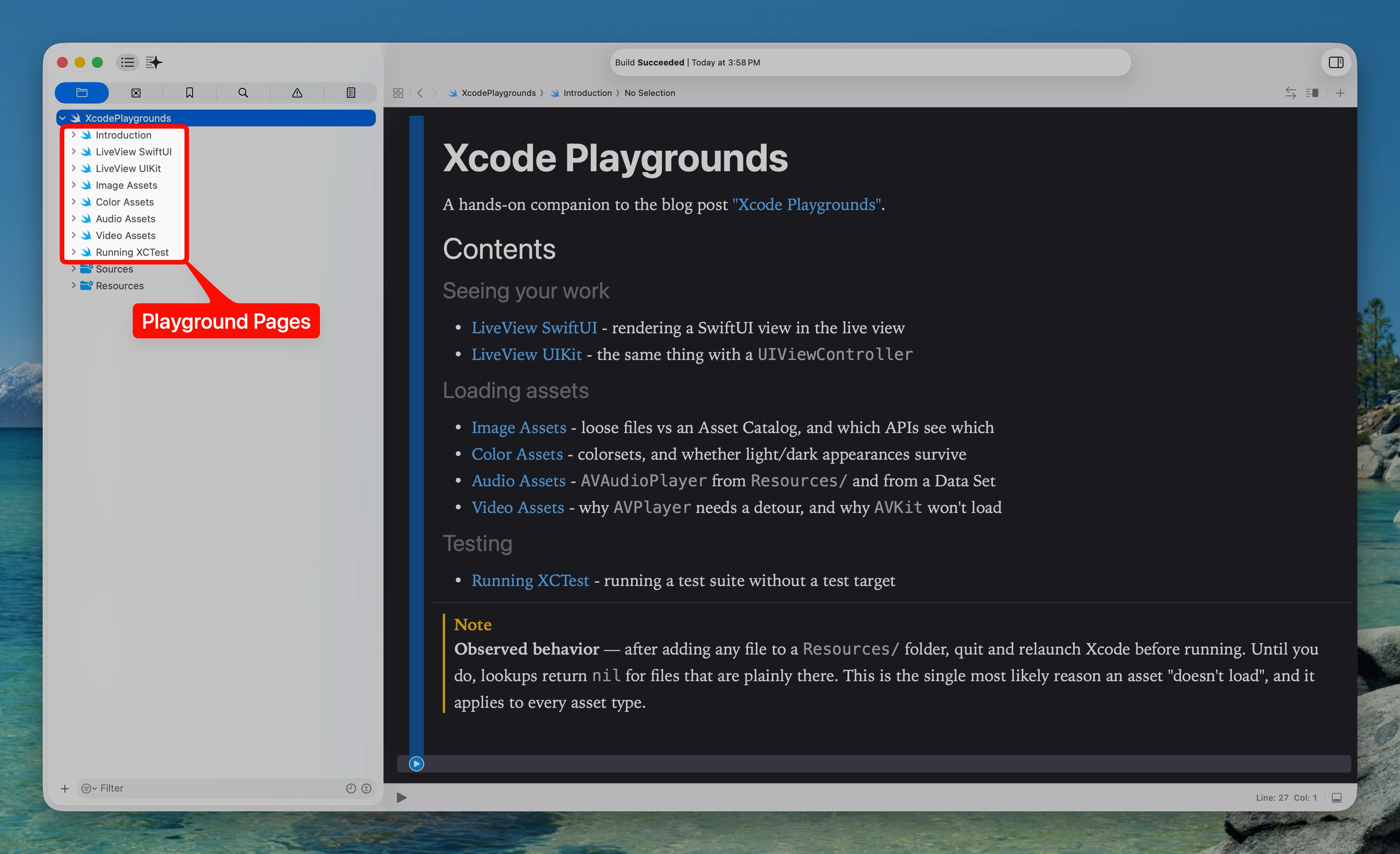
Task: Toggle the inspector panel button
Action: pos(1336,62)
